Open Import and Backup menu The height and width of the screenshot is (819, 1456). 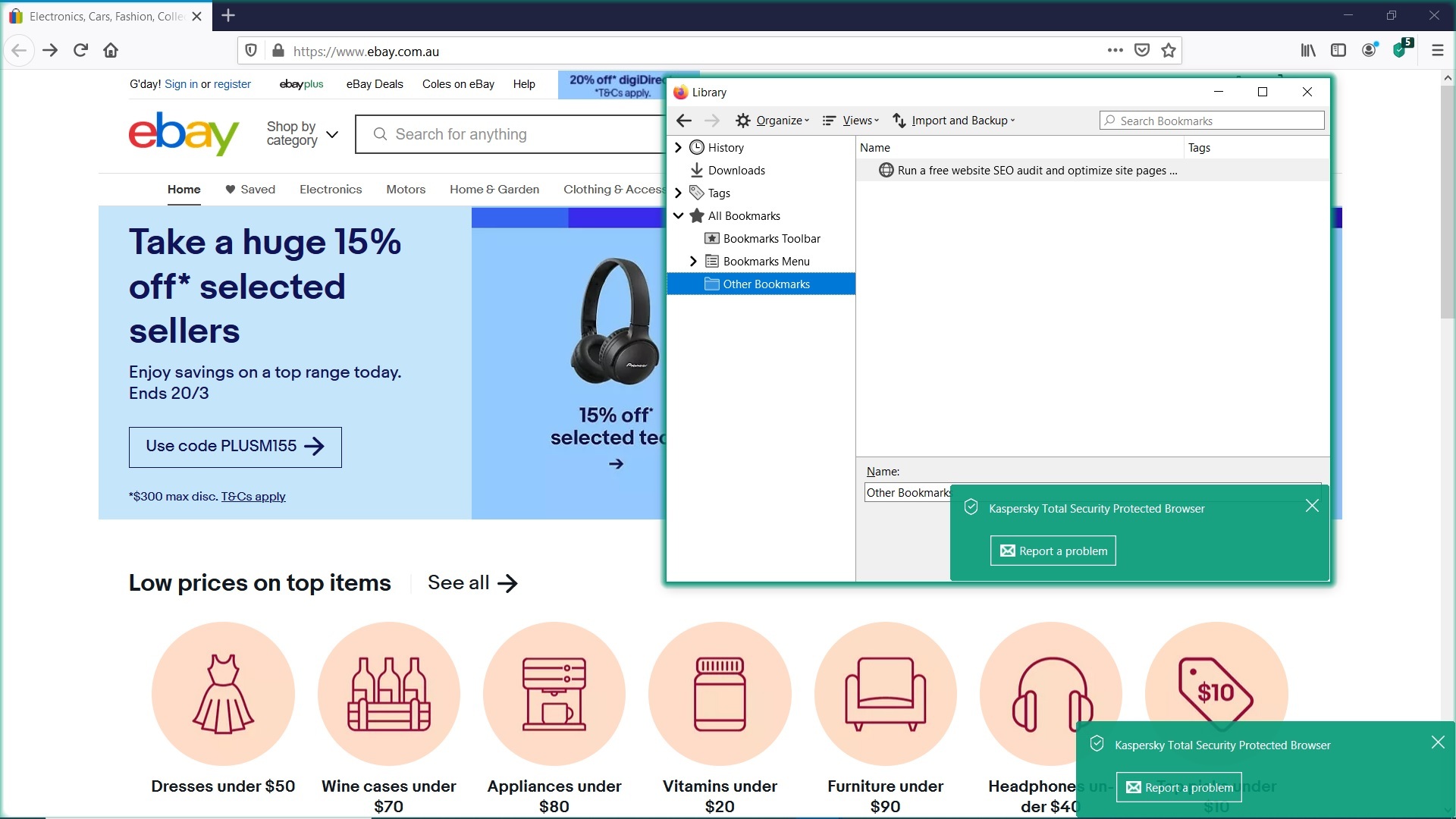pos(954,121)
